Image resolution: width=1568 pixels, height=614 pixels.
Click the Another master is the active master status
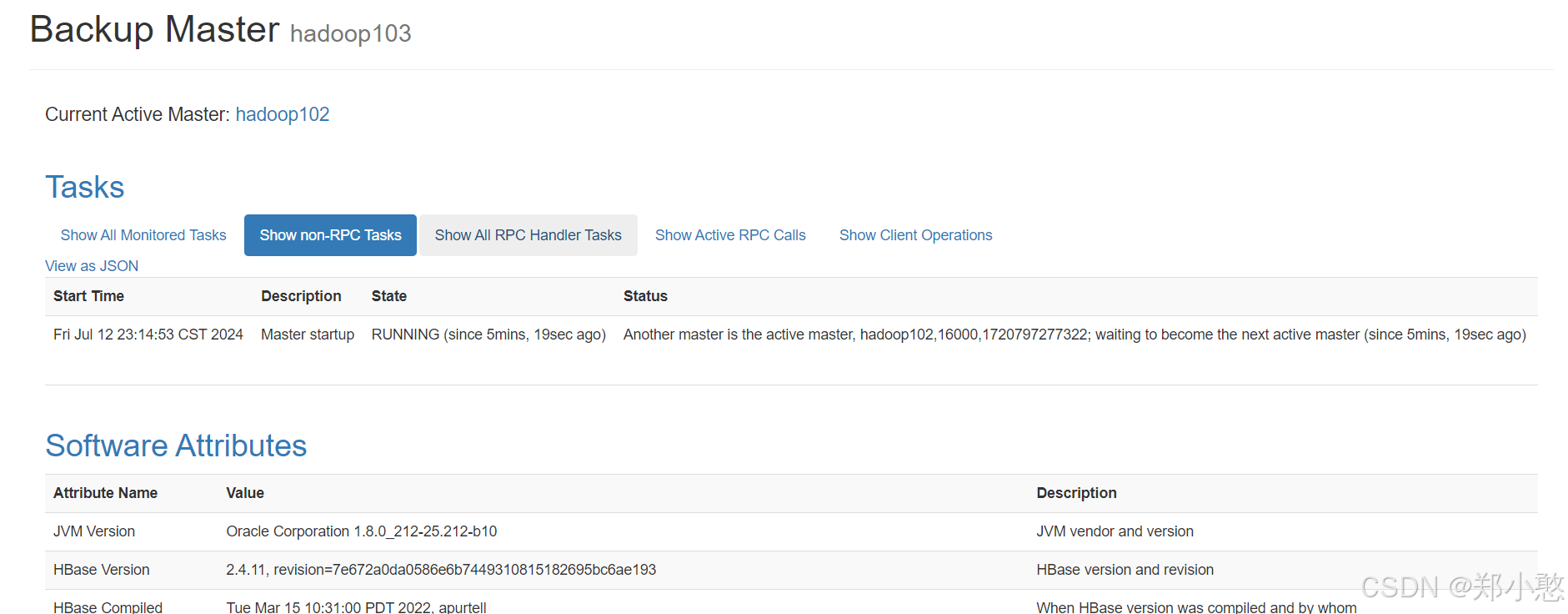pyautogui.click(x=1075, y=335)
